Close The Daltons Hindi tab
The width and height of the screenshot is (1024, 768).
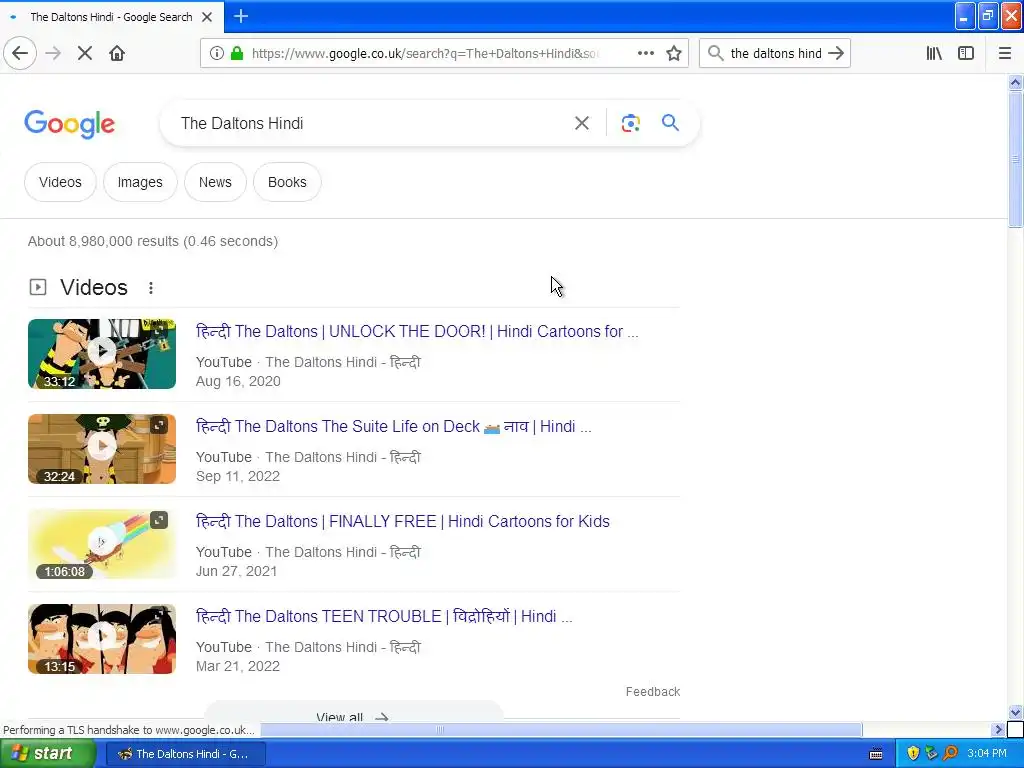pyautogui.click(x=207, y=17)
